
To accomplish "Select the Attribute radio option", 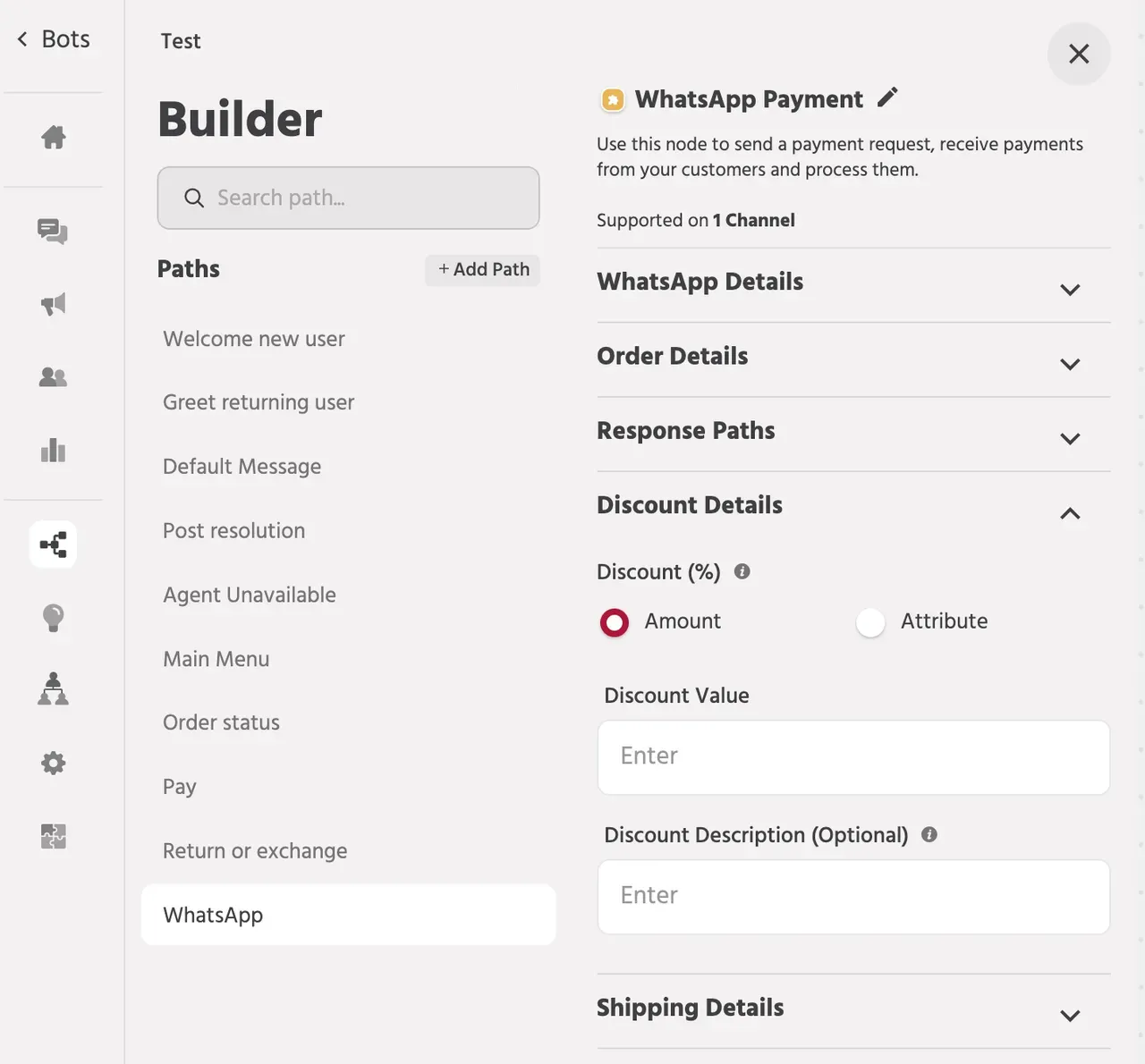I will [x=870, y=622].
